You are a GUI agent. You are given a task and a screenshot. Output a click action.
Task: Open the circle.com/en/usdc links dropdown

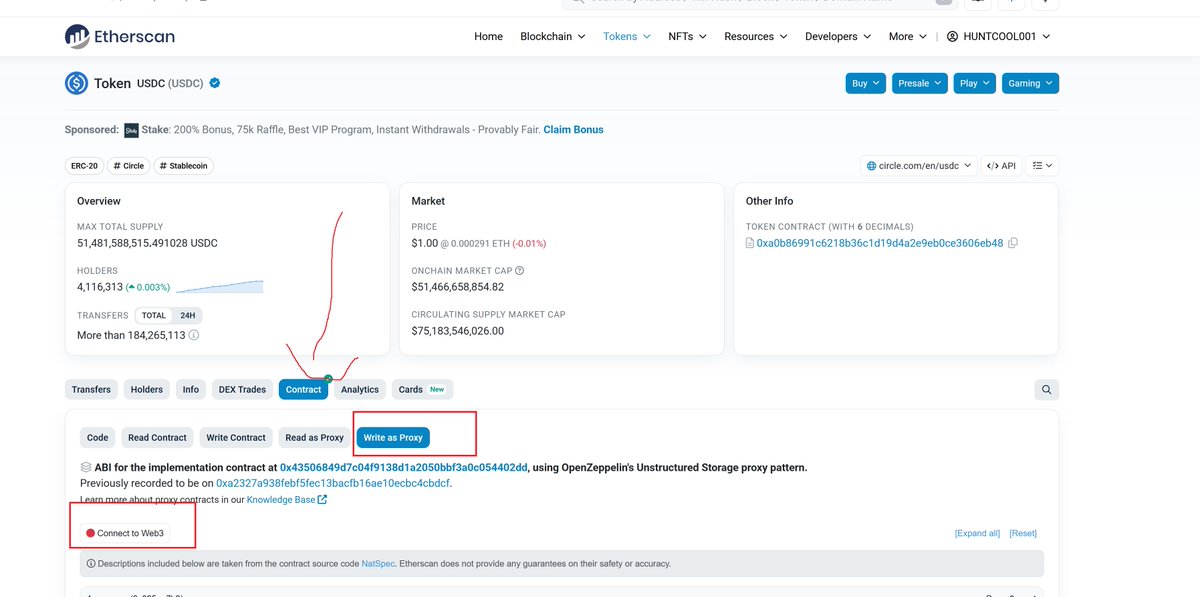tap(918, 166)
